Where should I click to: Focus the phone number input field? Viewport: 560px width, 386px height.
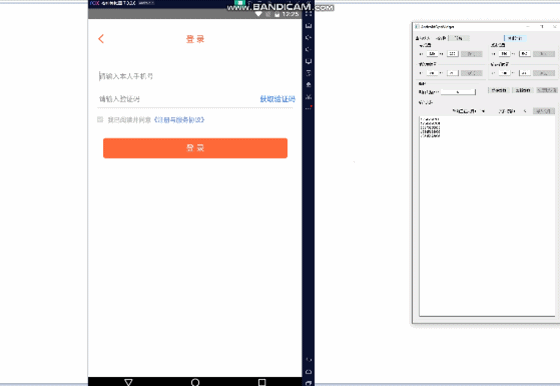pyautogui.click(x=195, y=76)
